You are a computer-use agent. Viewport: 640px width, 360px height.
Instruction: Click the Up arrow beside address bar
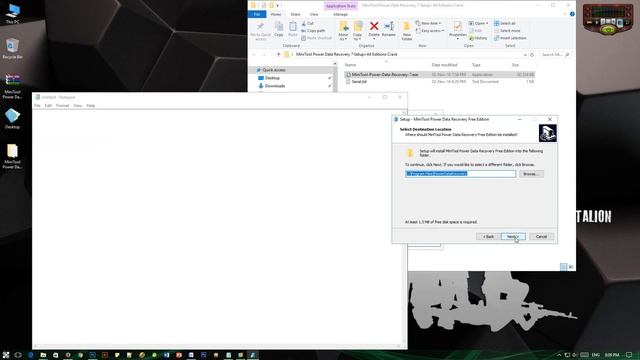[x=278, y=54]
